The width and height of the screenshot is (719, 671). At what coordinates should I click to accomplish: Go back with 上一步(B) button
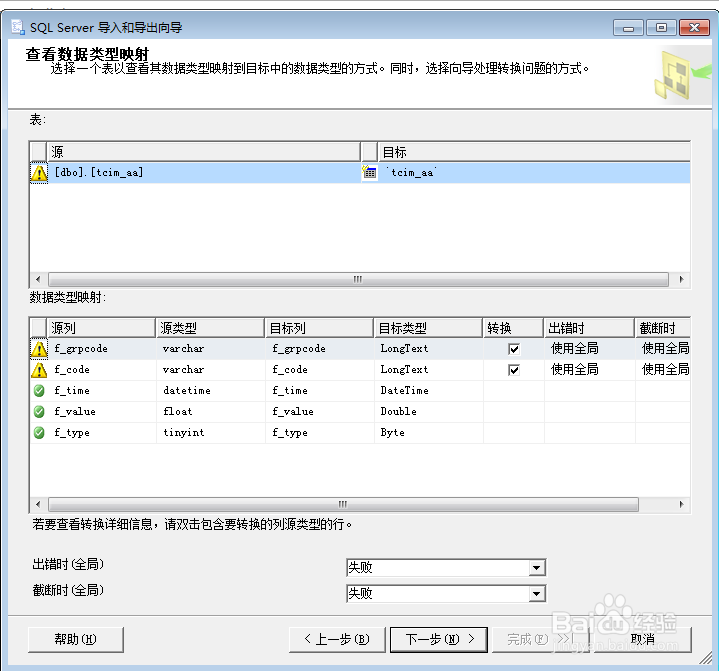pos(337,639)
